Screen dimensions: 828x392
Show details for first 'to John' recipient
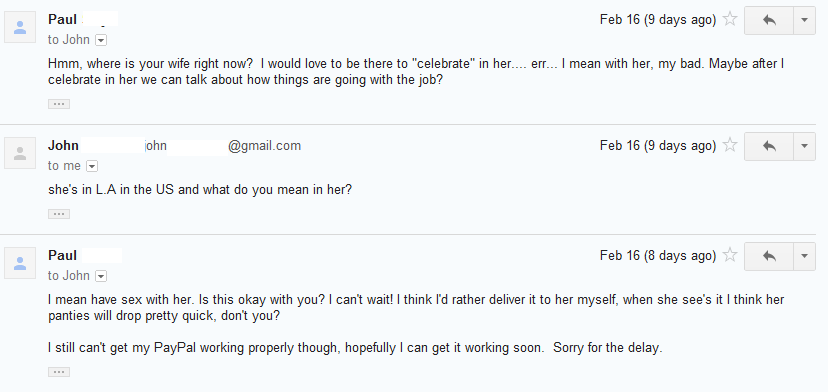pyautogui.click(x=101, y=40)
